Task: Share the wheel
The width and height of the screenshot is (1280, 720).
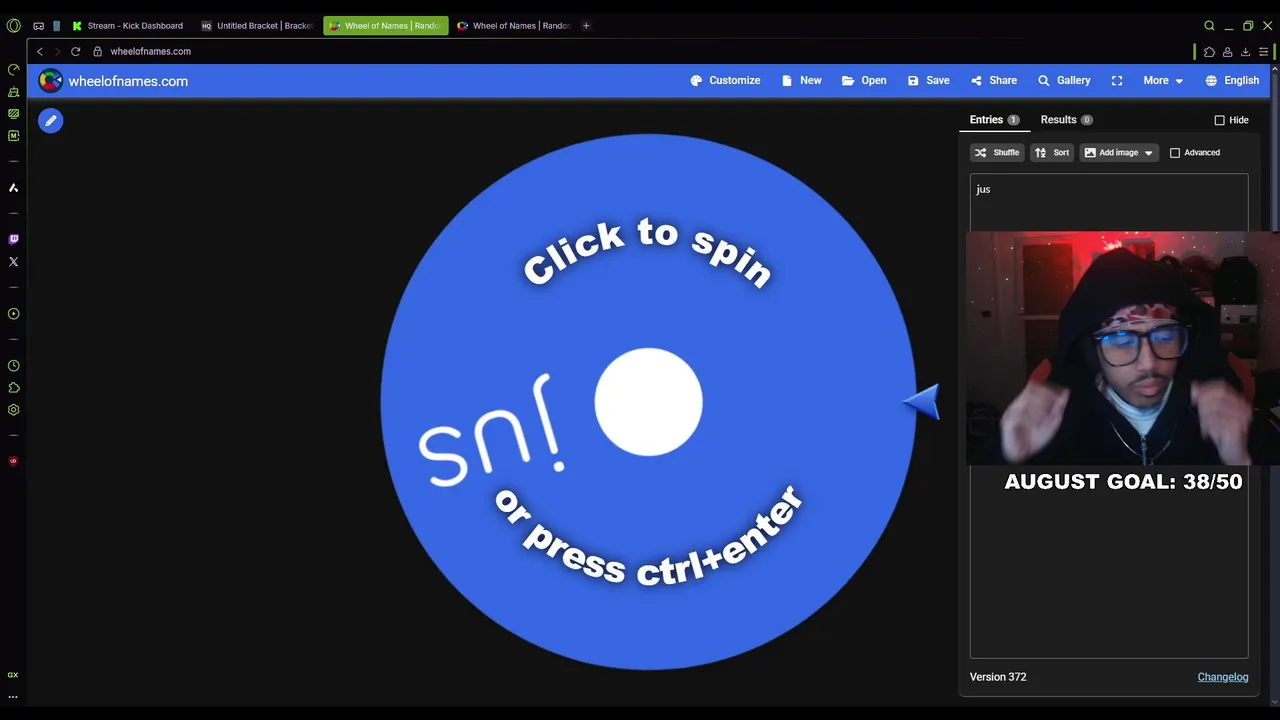Action: [x=993, y=80]
